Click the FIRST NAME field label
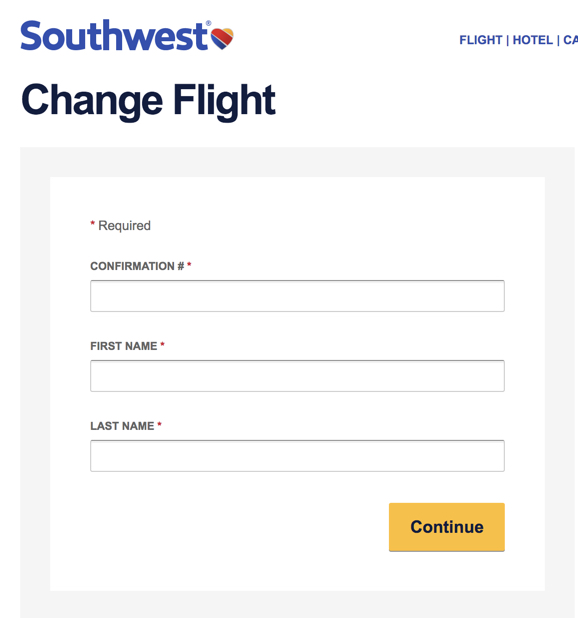 pyautogui.click(x=124, y=346)
